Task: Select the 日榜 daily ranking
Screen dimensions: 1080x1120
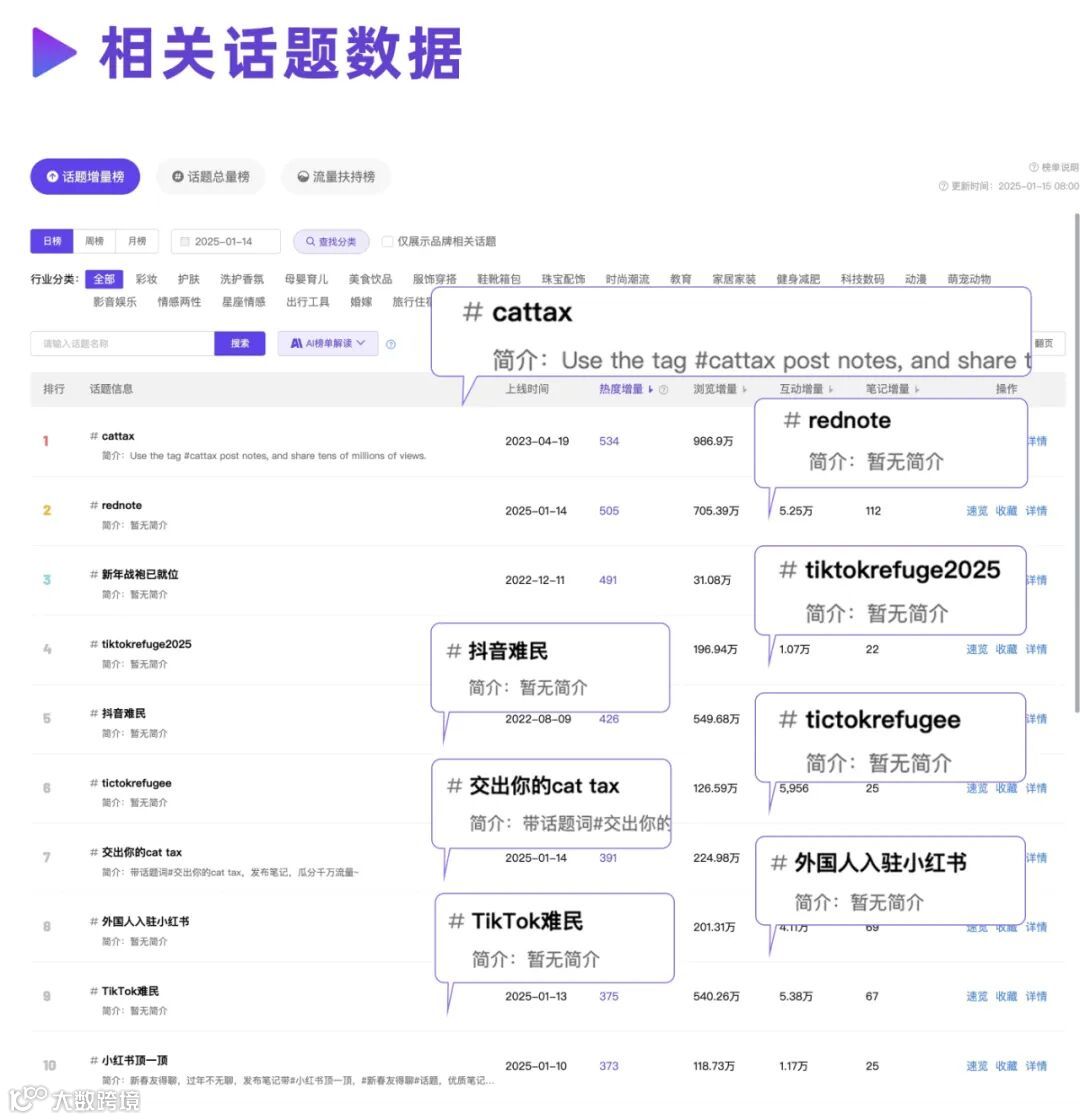Action: click(52, 241)
